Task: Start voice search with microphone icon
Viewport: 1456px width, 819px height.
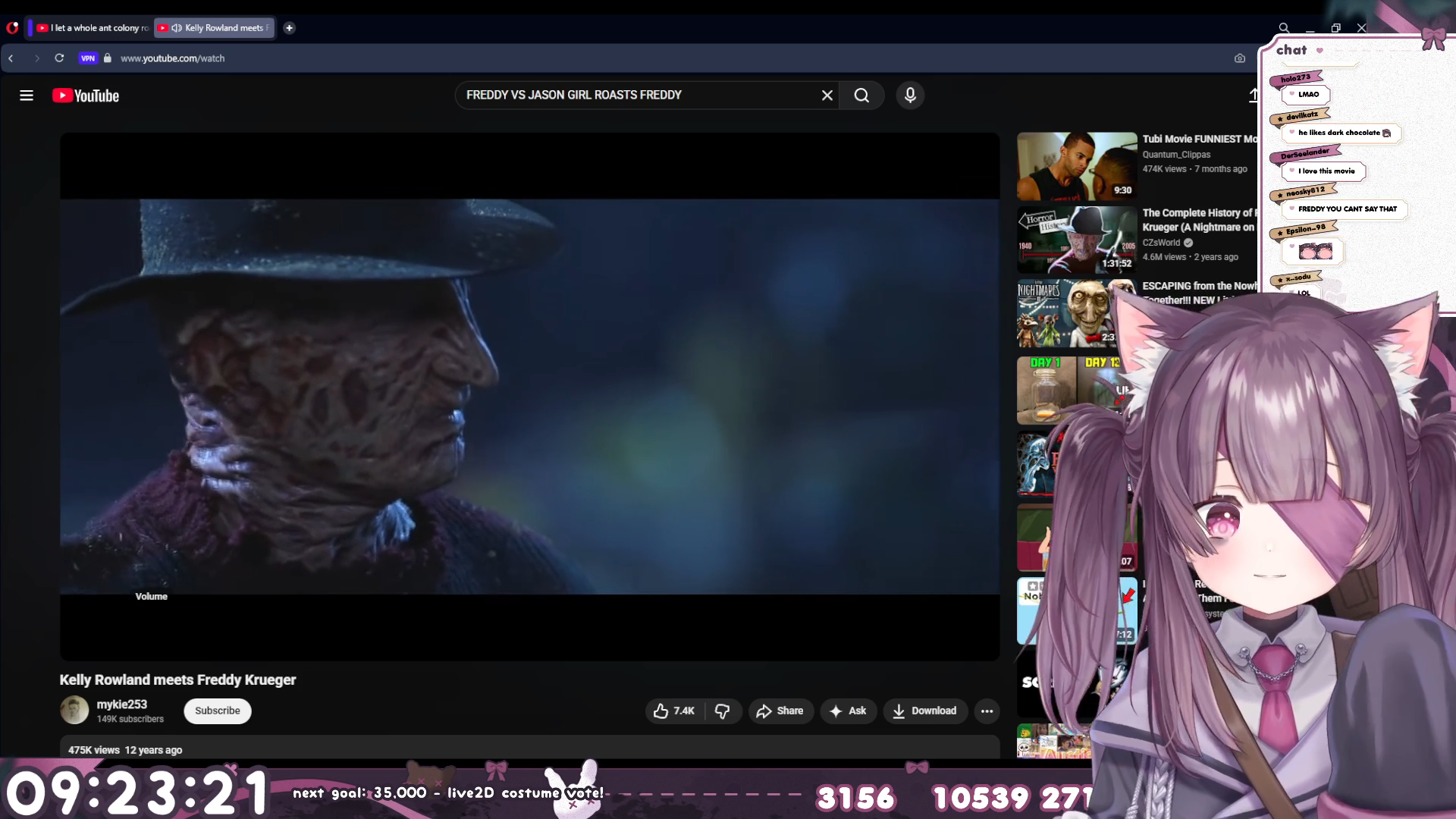Action: coord(910,96)
